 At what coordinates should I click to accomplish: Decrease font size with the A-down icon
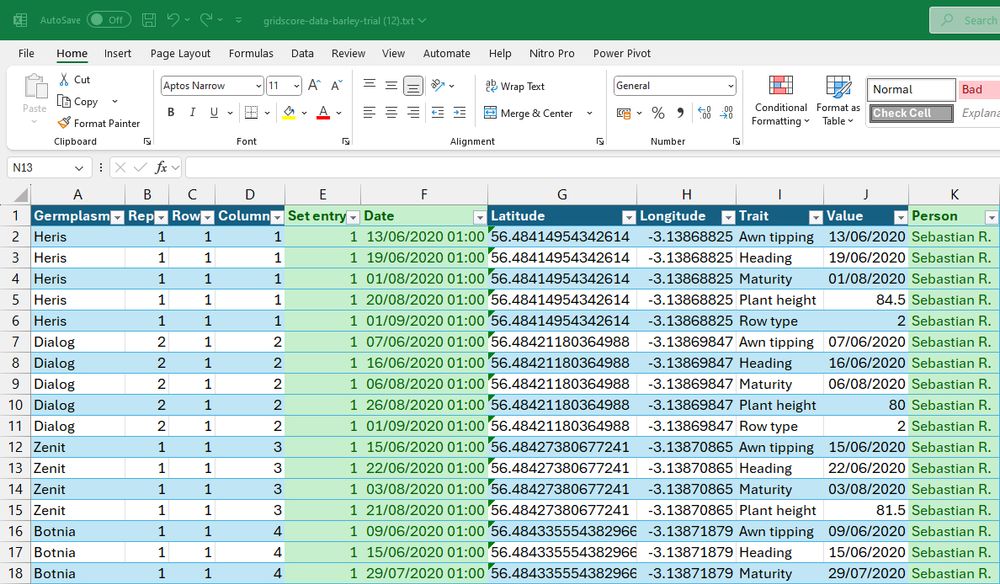tap(336, 85)
